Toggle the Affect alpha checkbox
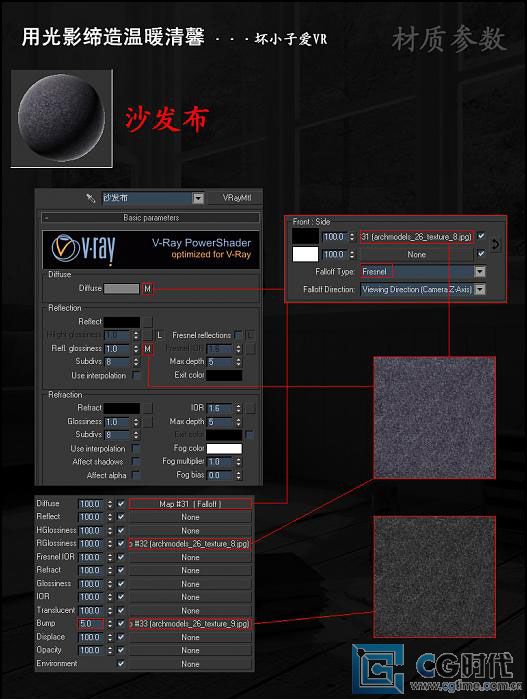 pos(136,475)
